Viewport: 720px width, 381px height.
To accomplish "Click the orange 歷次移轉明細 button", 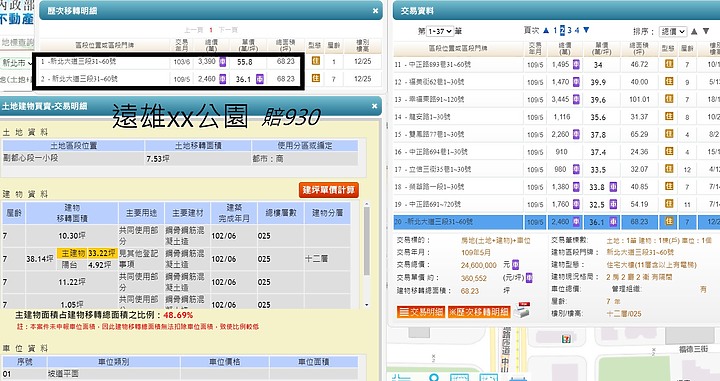I will 479,312.
